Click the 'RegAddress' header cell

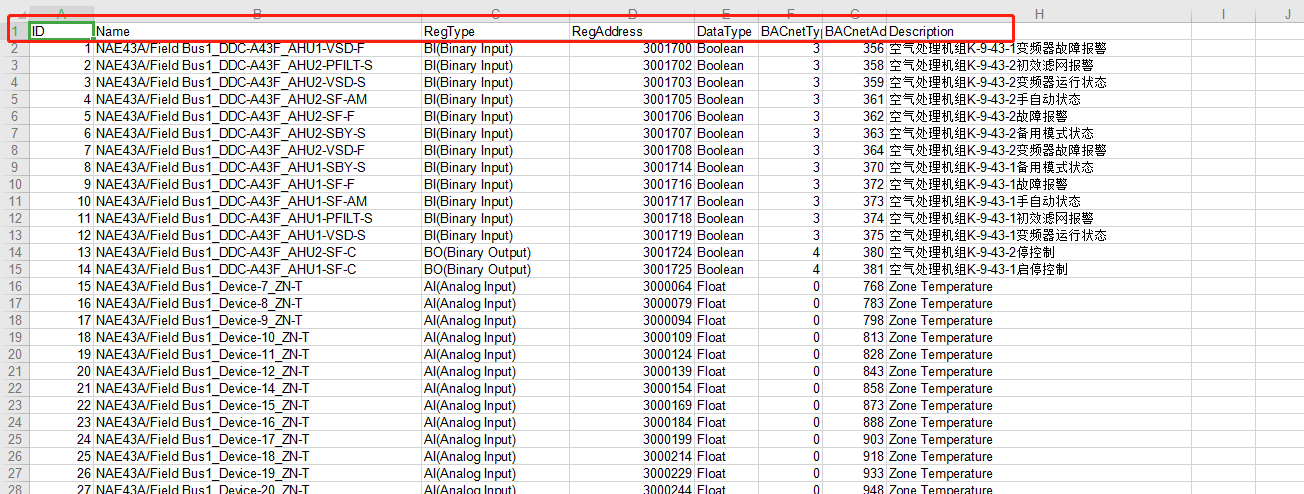(632, 32)
